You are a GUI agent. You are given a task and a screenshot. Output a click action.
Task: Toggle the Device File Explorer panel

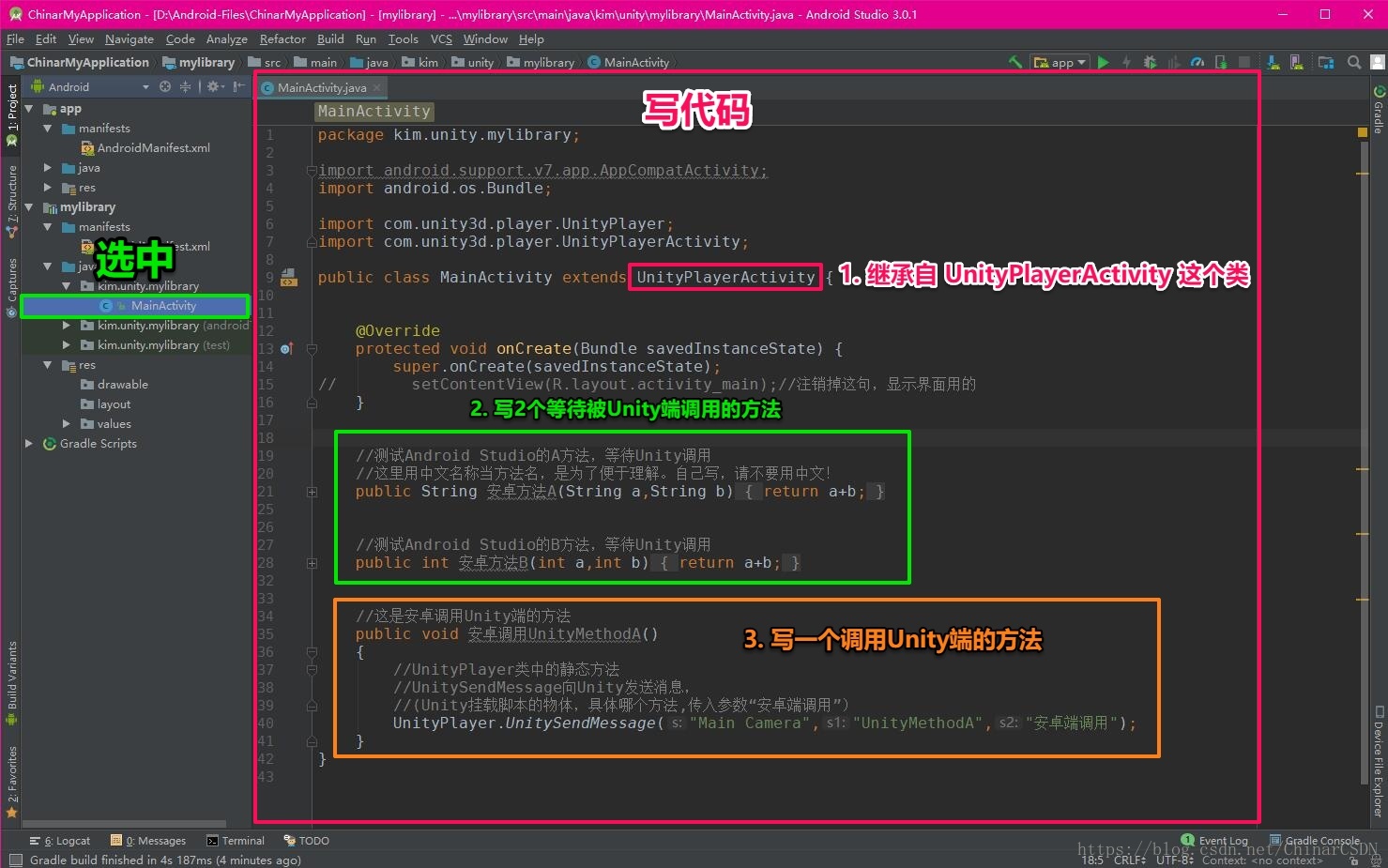click(1379, 761)
